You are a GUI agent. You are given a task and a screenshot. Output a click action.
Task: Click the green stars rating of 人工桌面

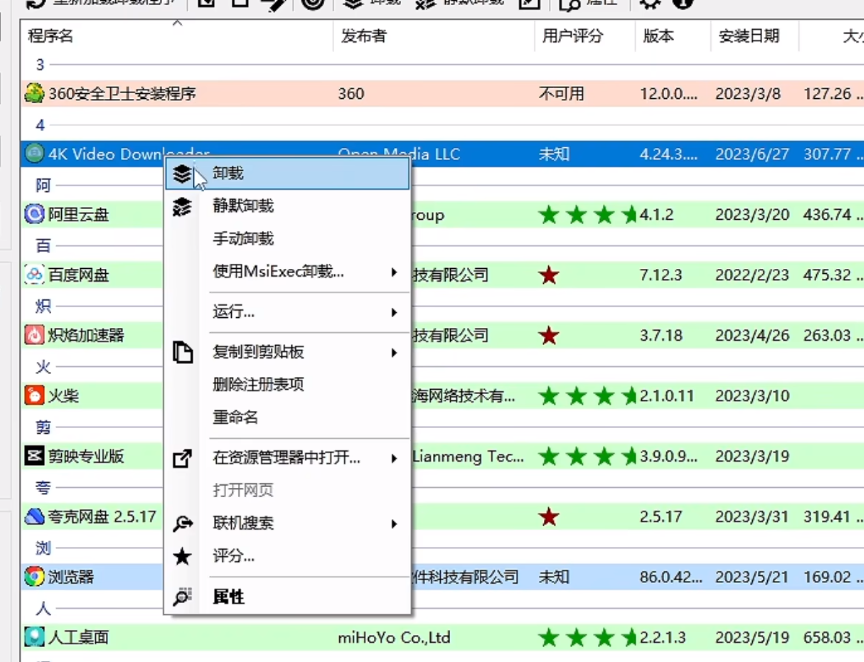pos(587,638)
